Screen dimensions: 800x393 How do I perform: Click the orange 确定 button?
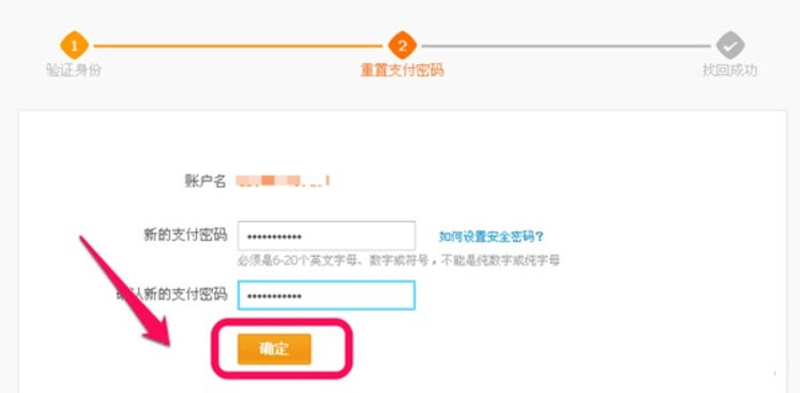pos(274,349)
